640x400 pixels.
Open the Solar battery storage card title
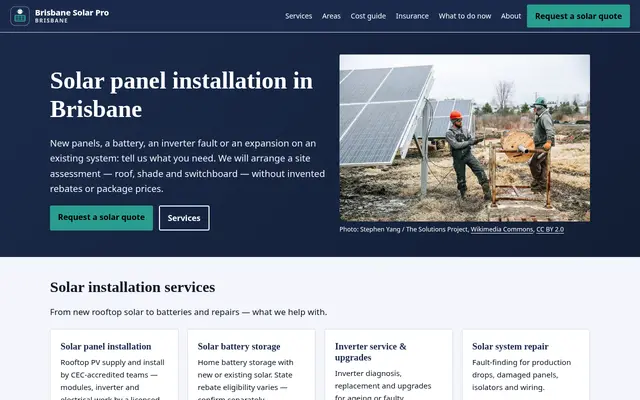coord(239,347)
